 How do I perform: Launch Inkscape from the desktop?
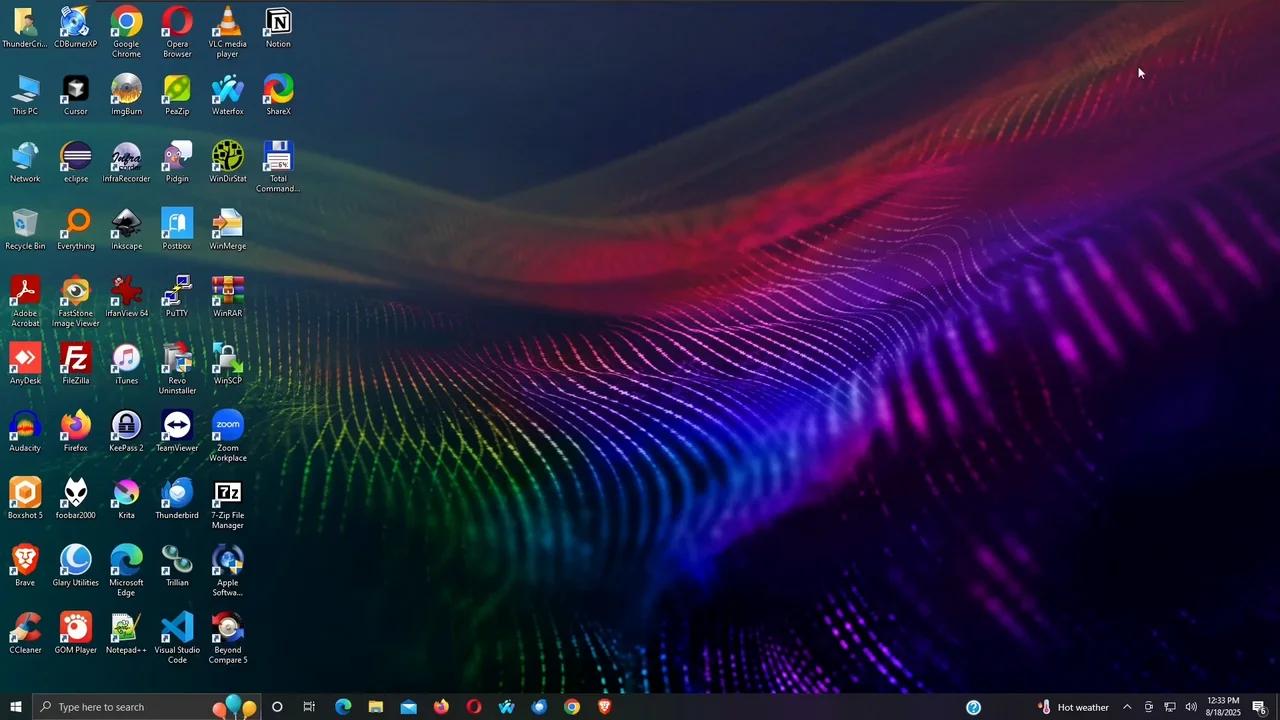click(126, 229)
